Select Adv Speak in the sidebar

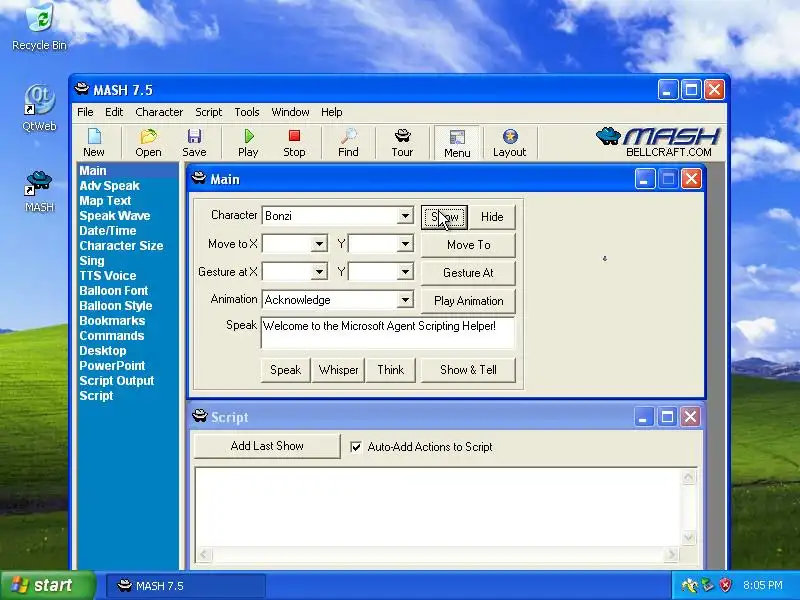pyautogui.click(x=109, y=186)
